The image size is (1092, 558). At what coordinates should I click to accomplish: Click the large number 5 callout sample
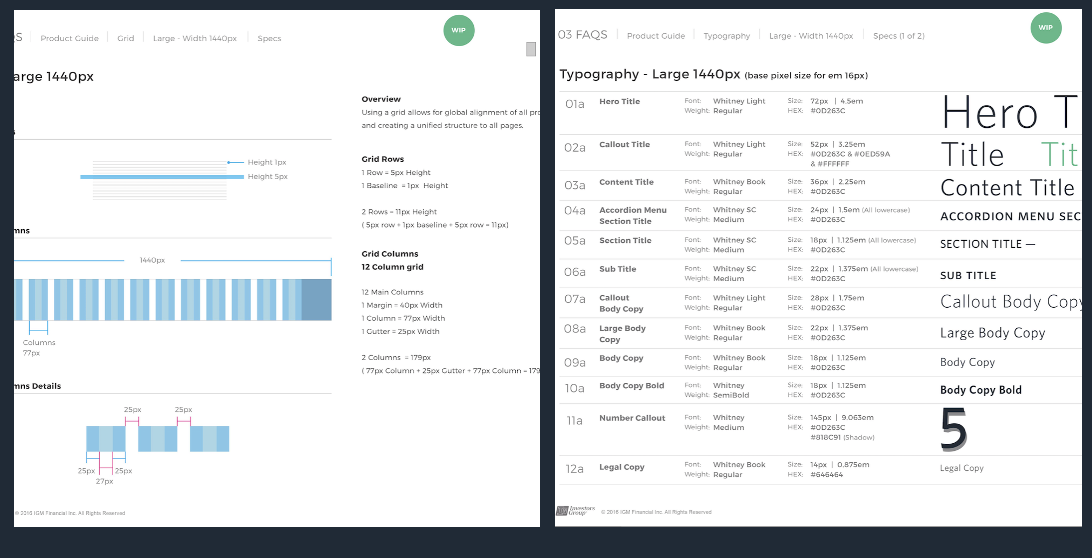954,430
